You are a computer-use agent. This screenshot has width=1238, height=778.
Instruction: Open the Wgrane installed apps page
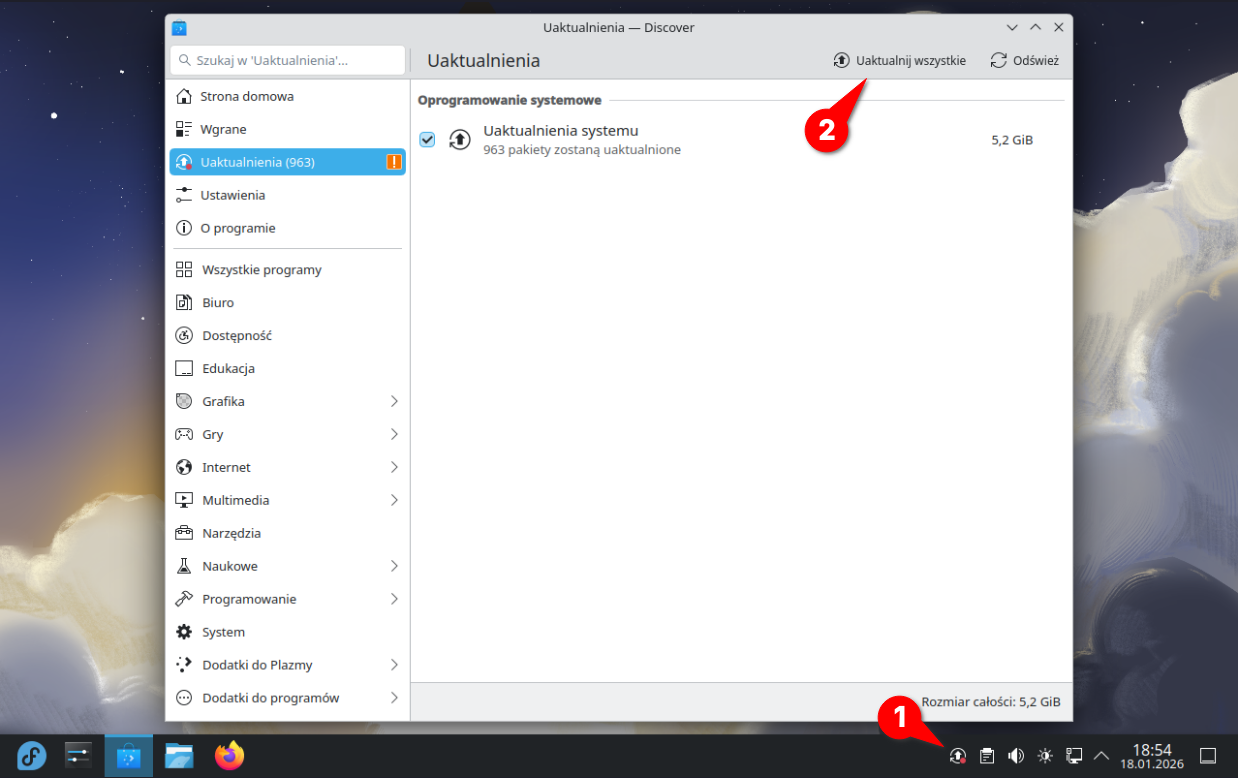pos(223,130)
